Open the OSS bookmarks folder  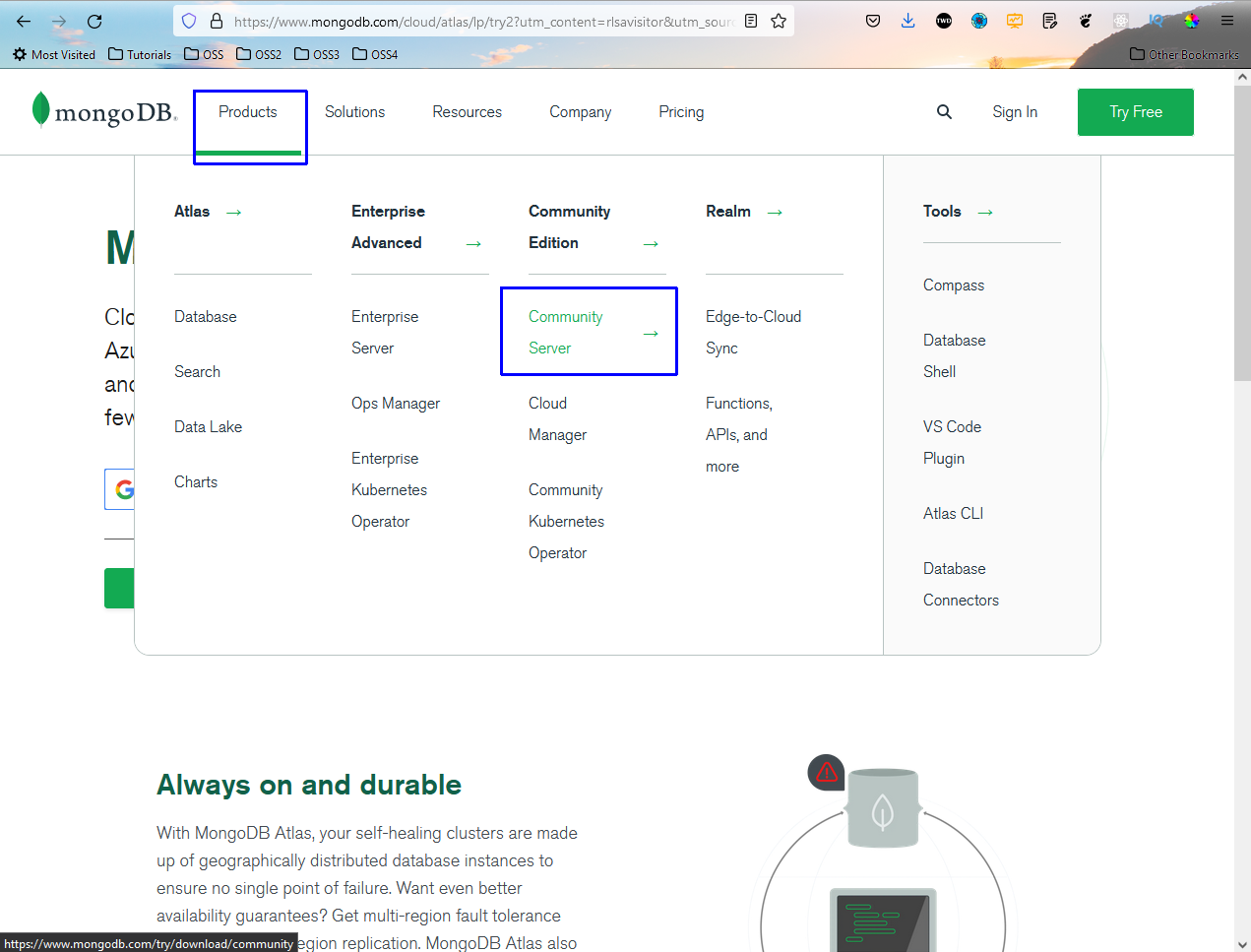pyautogui.click(x=204, y=55)
